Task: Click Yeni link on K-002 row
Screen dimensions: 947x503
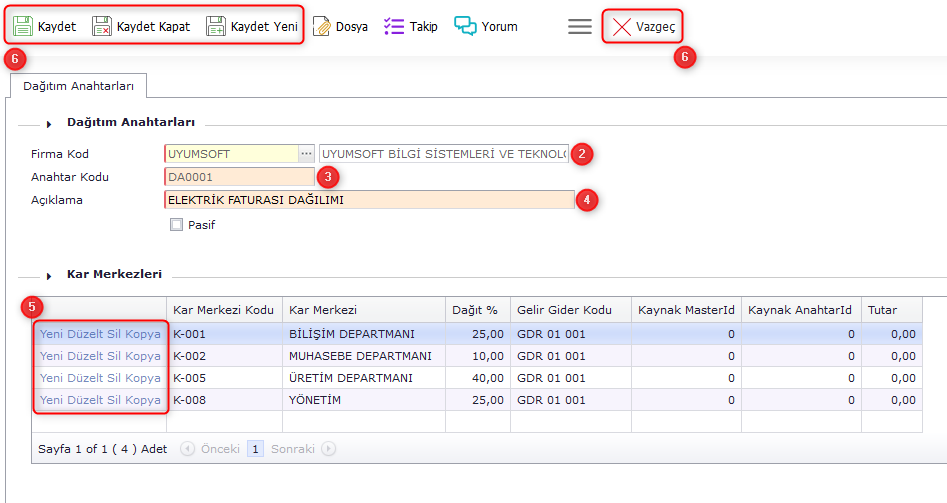Action: [53, 356]
